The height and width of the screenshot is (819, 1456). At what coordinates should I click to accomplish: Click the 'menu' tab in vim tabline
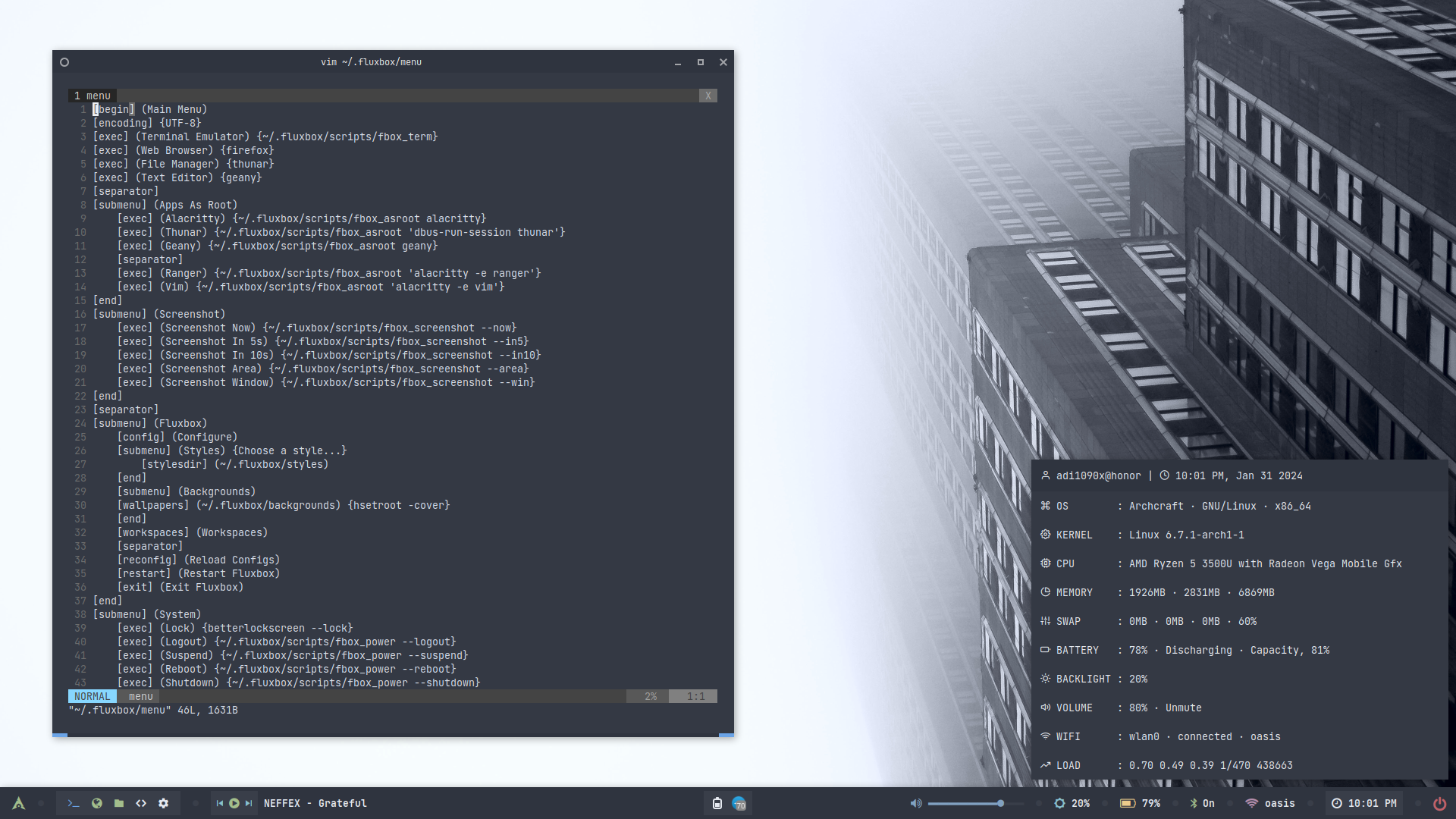[98, 96]
